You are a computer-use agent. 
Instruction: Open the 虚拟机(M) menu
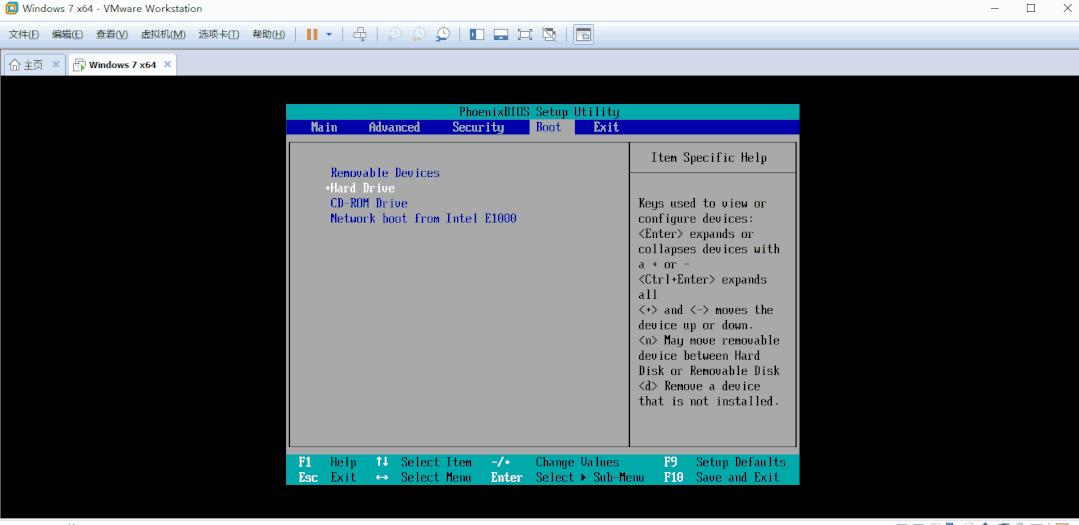tap(163, 34)
